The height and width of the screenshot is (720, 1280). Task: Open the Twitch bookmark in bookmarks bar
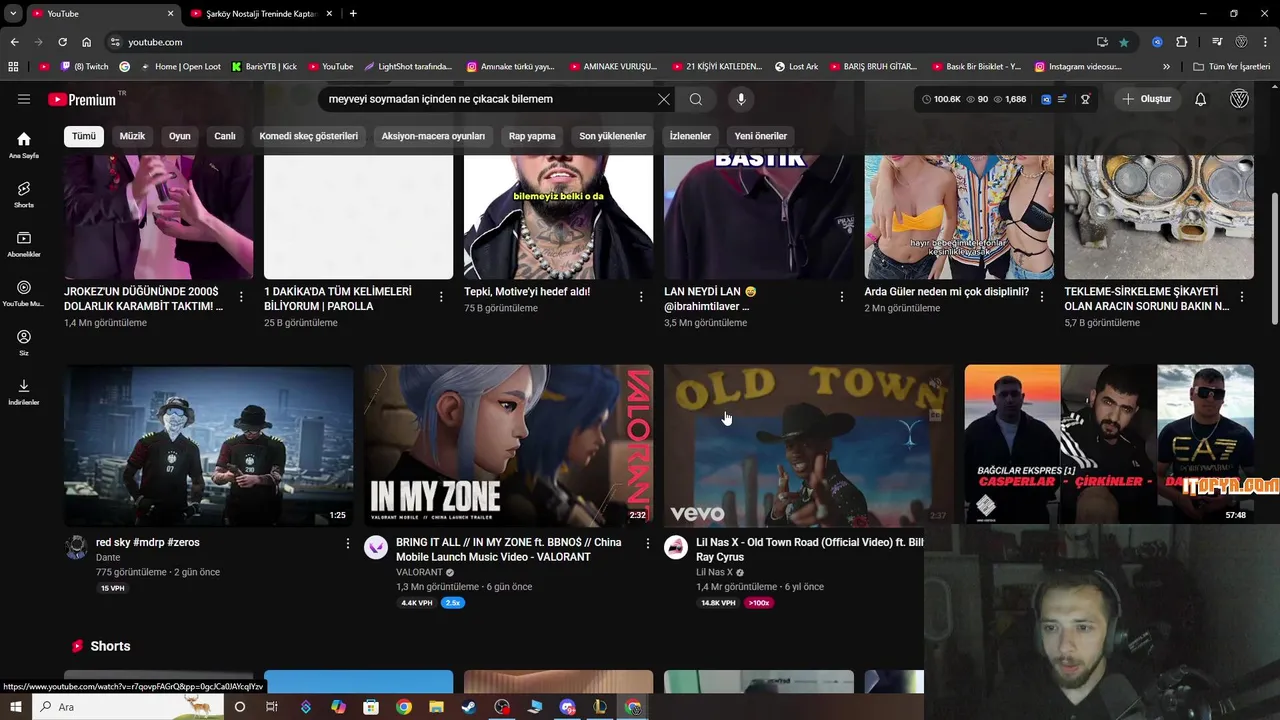click(x=84, y=67)
